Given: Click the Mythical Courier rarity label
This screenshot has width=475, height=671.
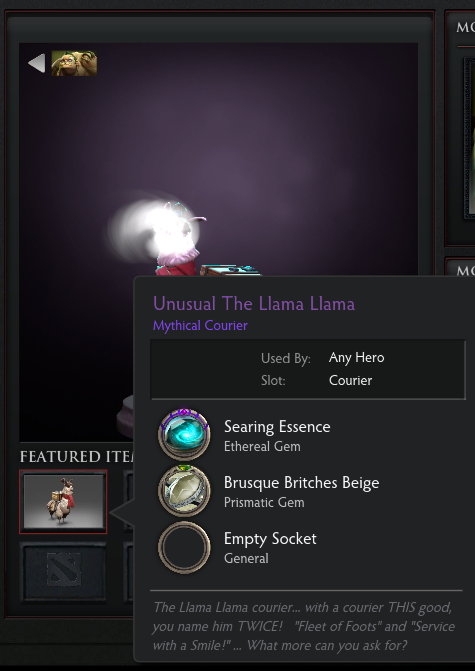Looking at the screenshot, I should pyautogui.click(x=200, y=325).
